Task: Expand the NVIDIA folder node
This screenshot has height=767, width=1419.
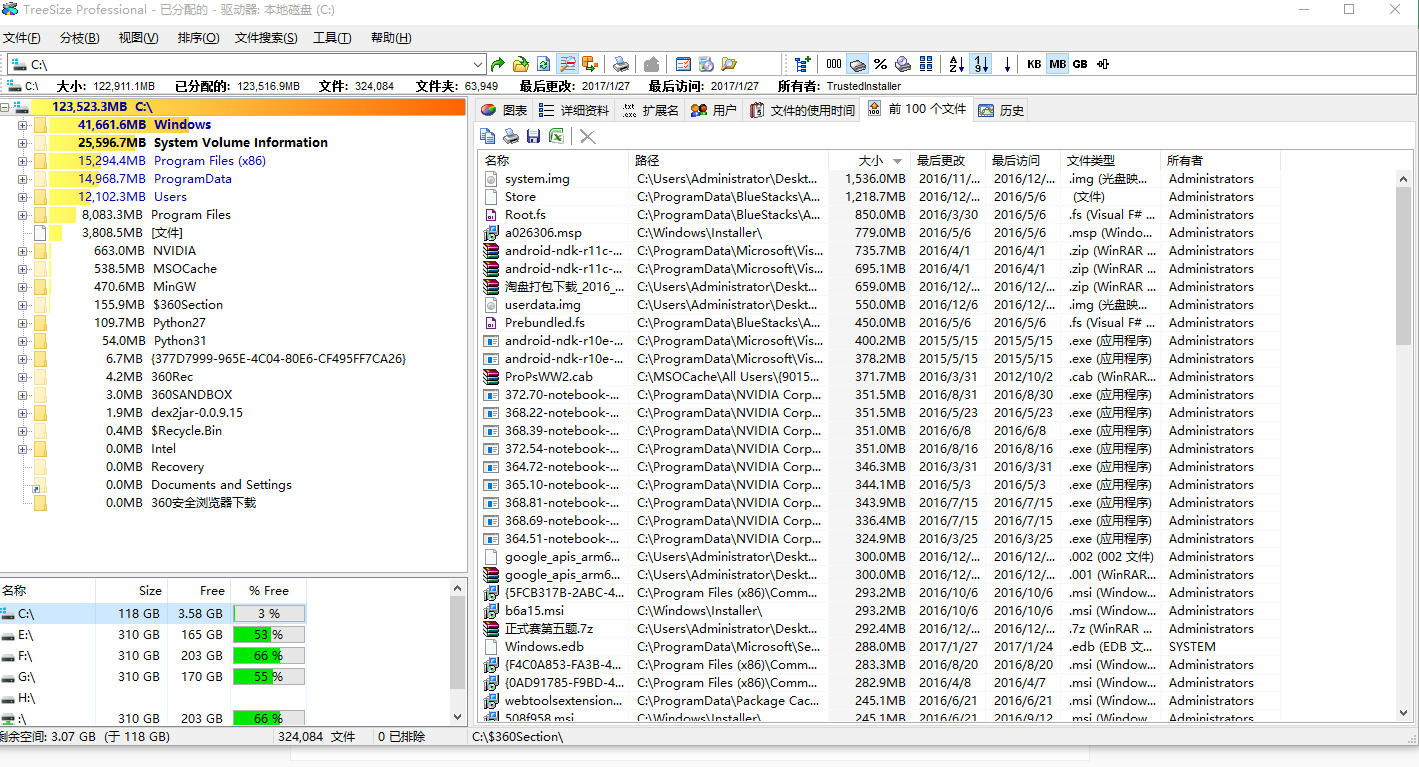Action: (x=22, y=251)
